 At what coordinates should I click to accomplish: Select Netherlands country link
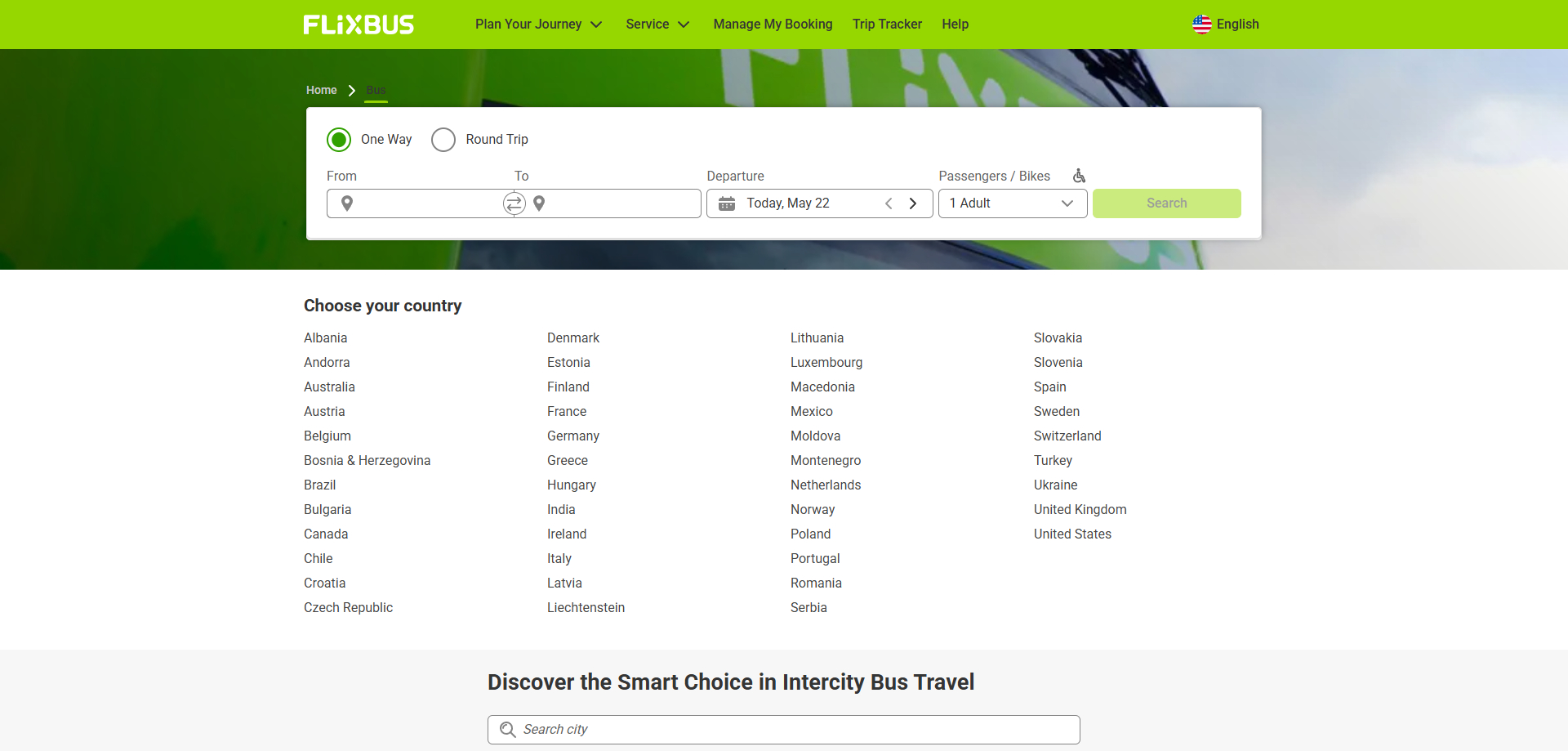coord(826,485)
